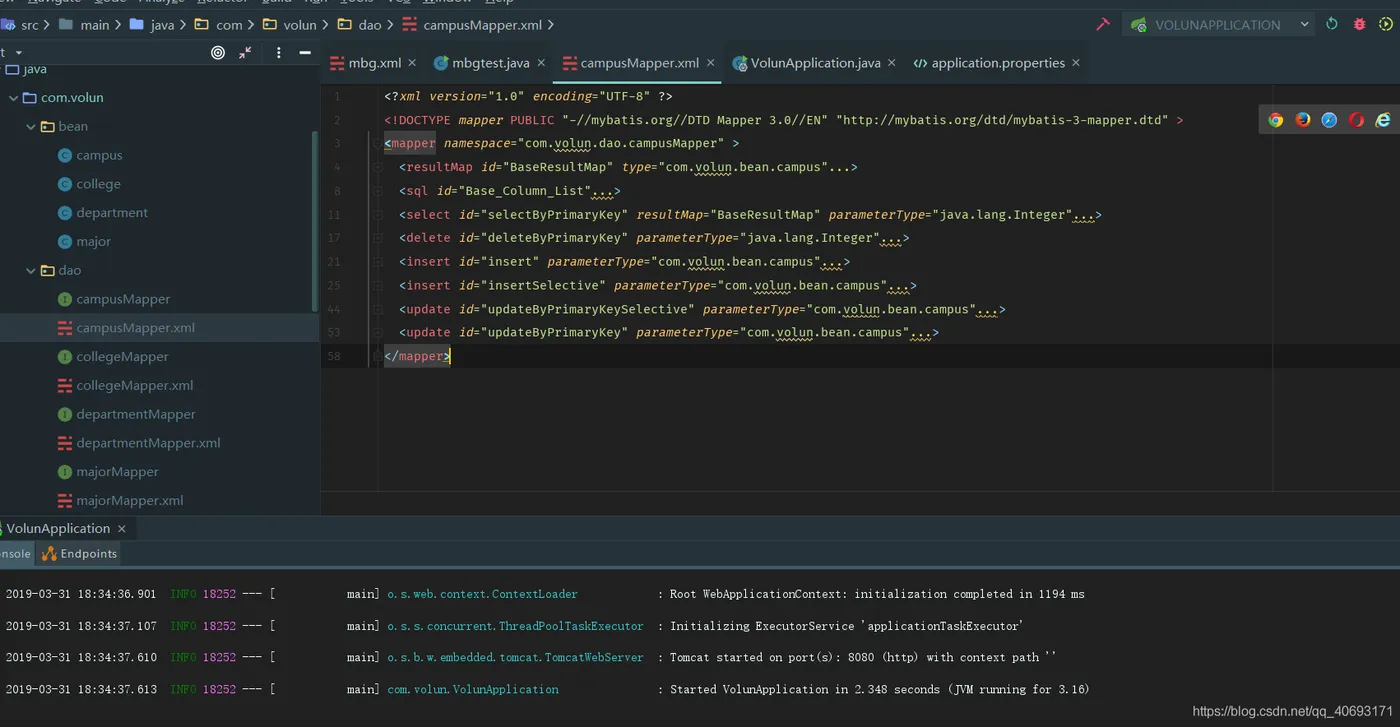Hide the project panel with minus icon

(x=305, y=53)
